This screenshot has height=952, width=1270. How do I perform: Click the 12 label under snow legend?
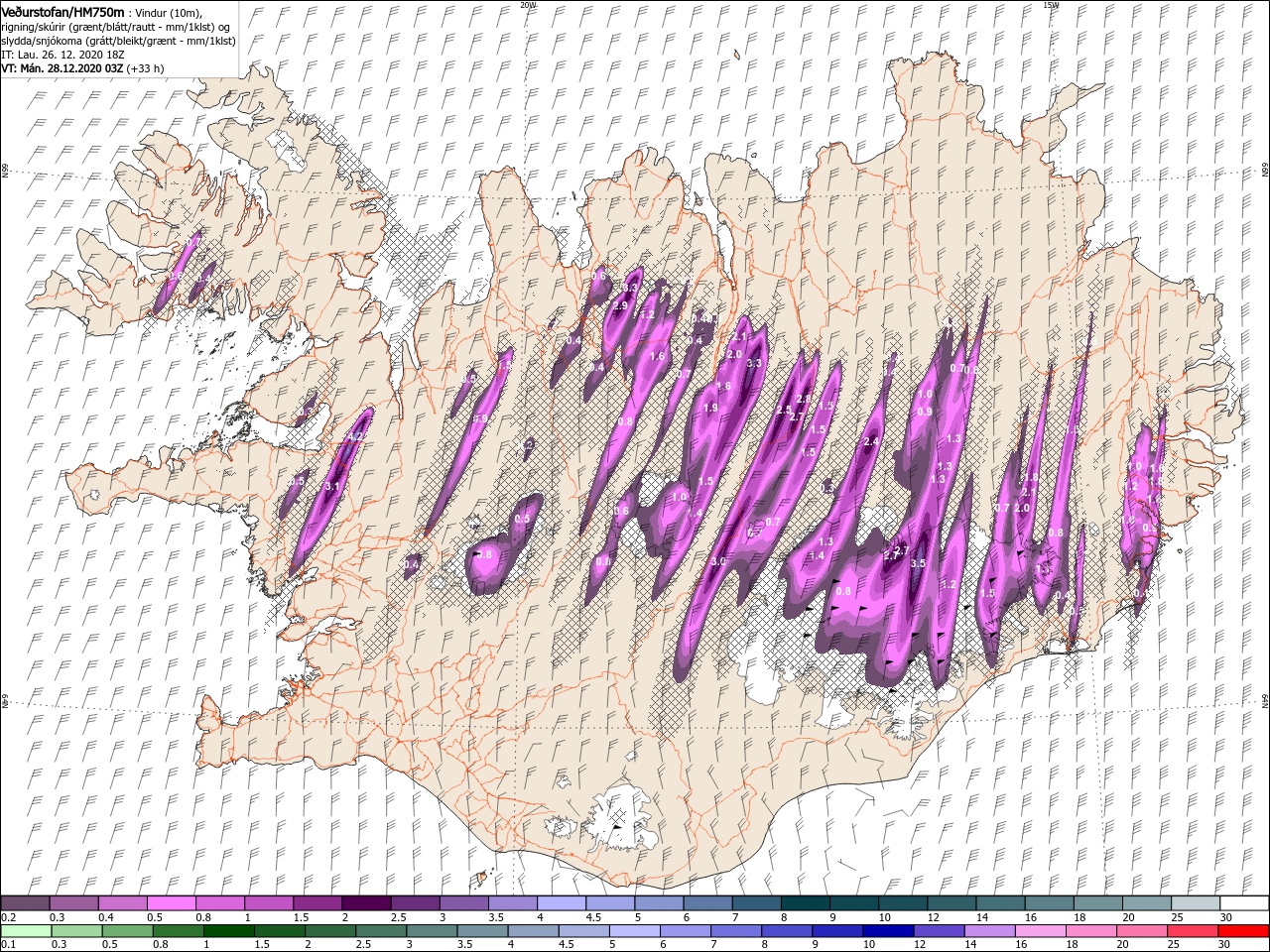[x=932, y=917]
